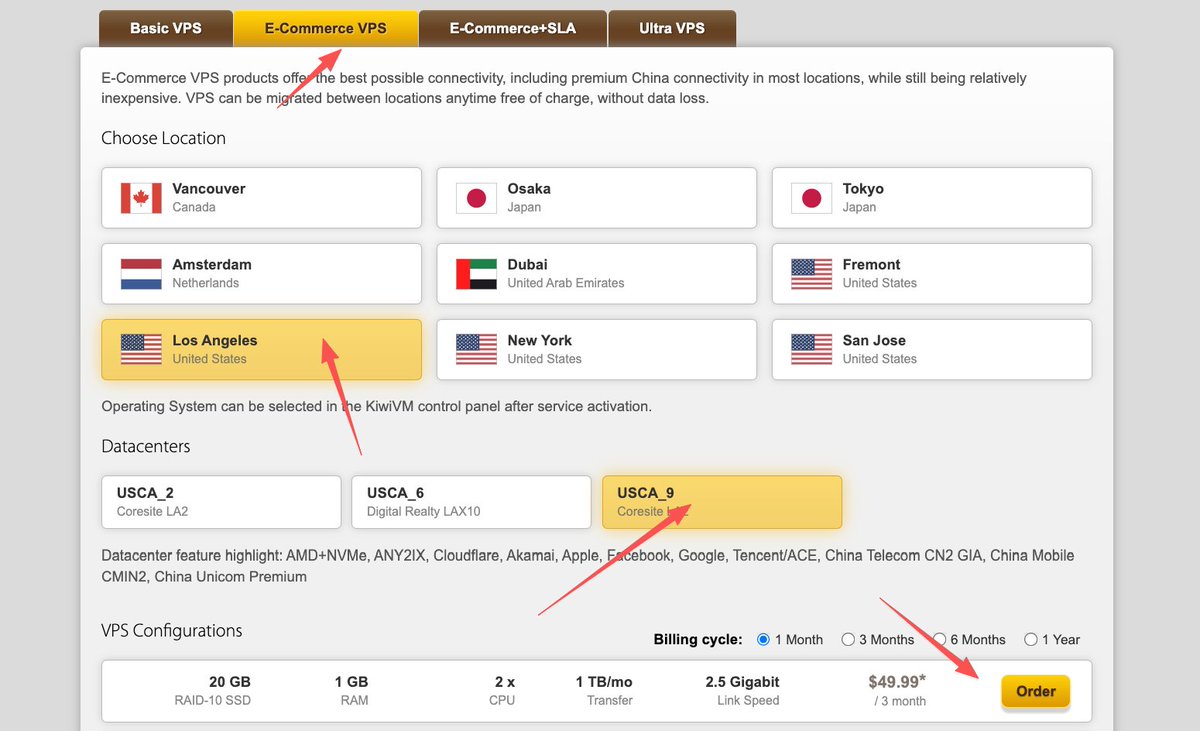Click the Japanese flag icon beside Tokyo
Screen dimensions: 1200x731
pos(811,198)
